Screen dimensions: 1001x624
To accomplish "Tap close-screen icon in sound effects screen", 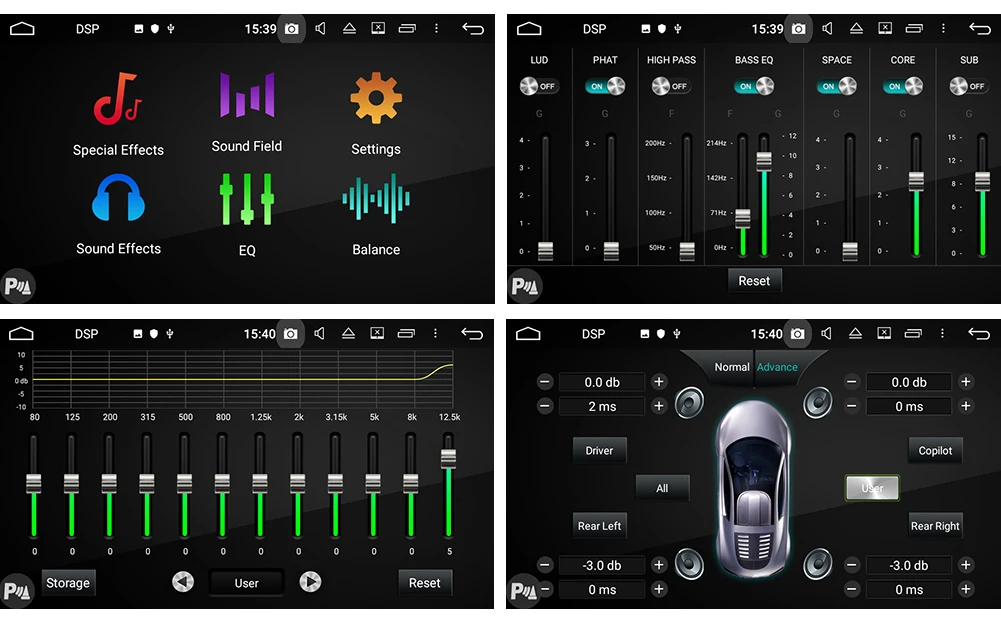I will pos(885,29).
